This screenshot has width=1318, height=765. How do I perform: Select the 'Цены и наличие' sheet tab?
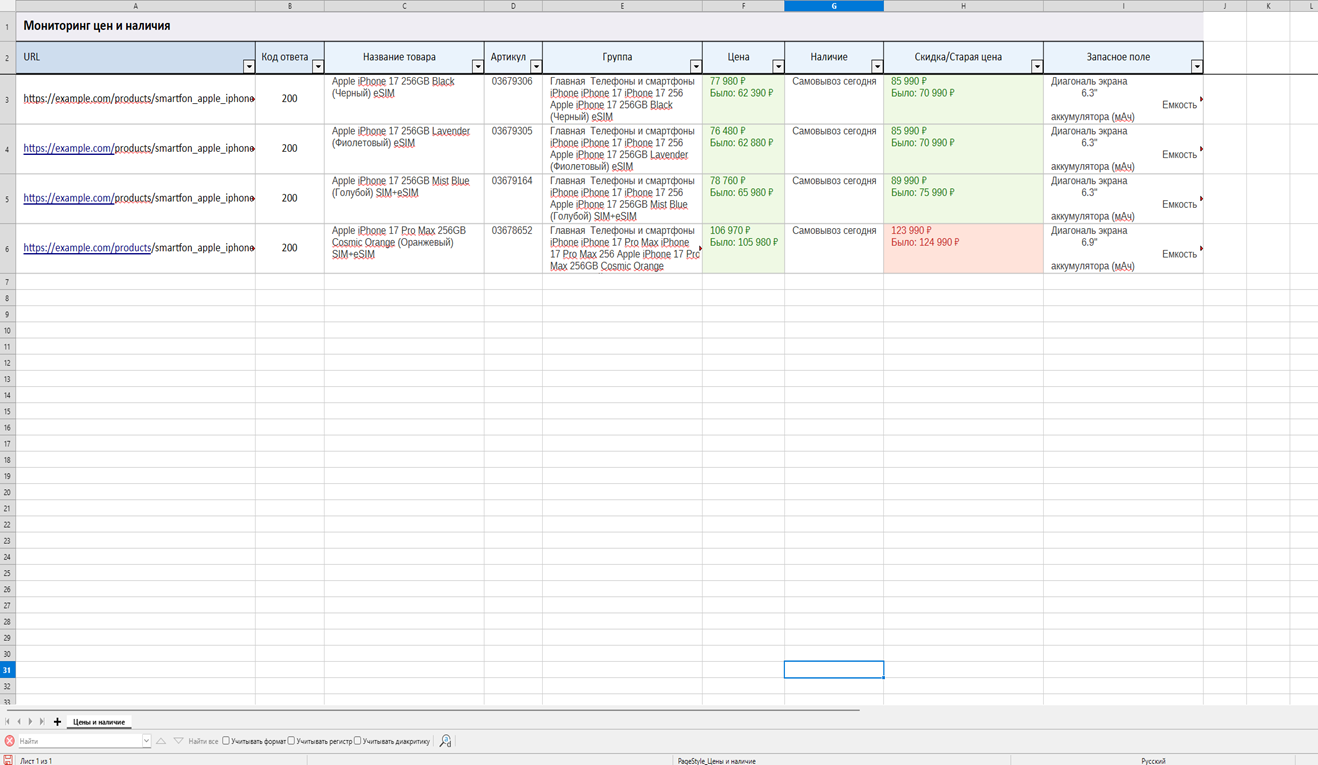click(99, 722)
